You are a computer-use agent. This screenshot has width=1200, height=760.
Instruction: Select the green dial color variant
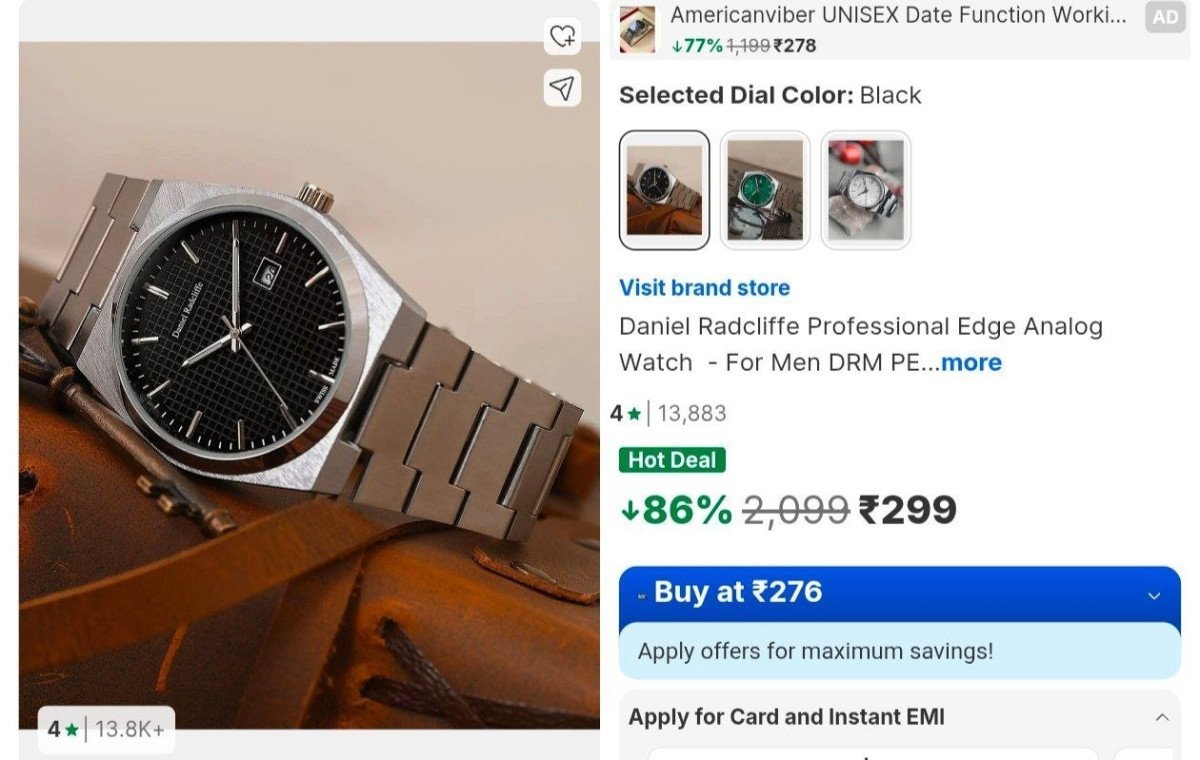(765, 189)
